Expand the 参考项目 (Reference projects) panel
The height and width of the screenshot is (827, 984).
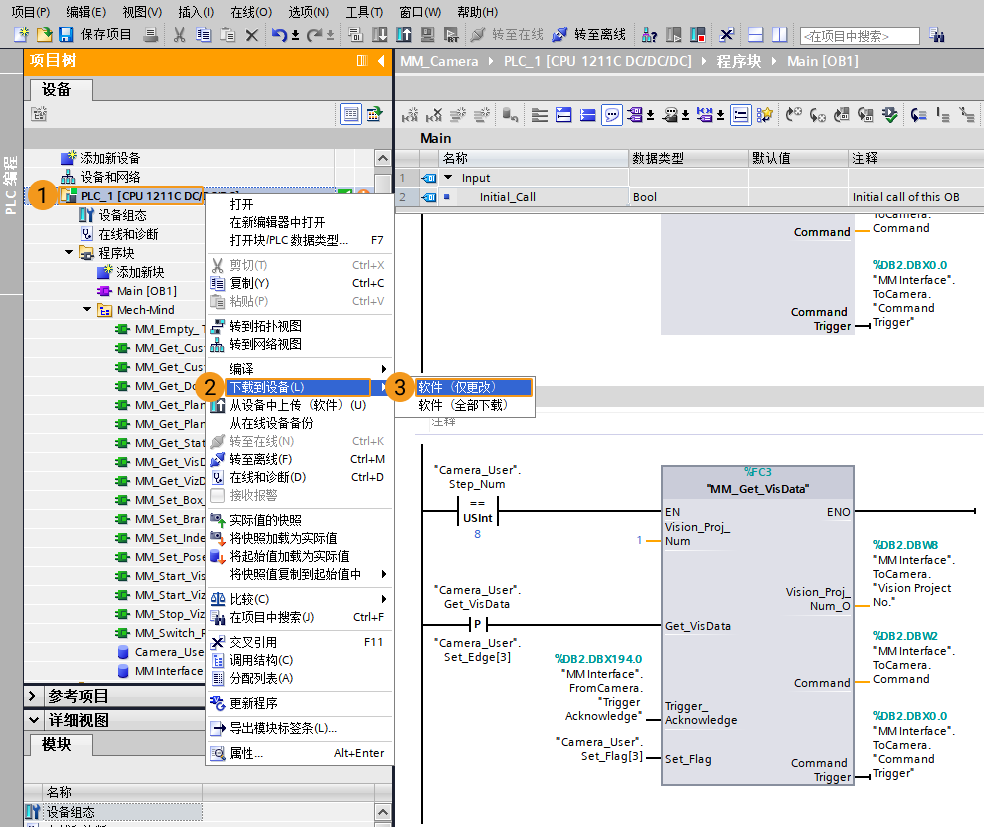tap(33, 696)
